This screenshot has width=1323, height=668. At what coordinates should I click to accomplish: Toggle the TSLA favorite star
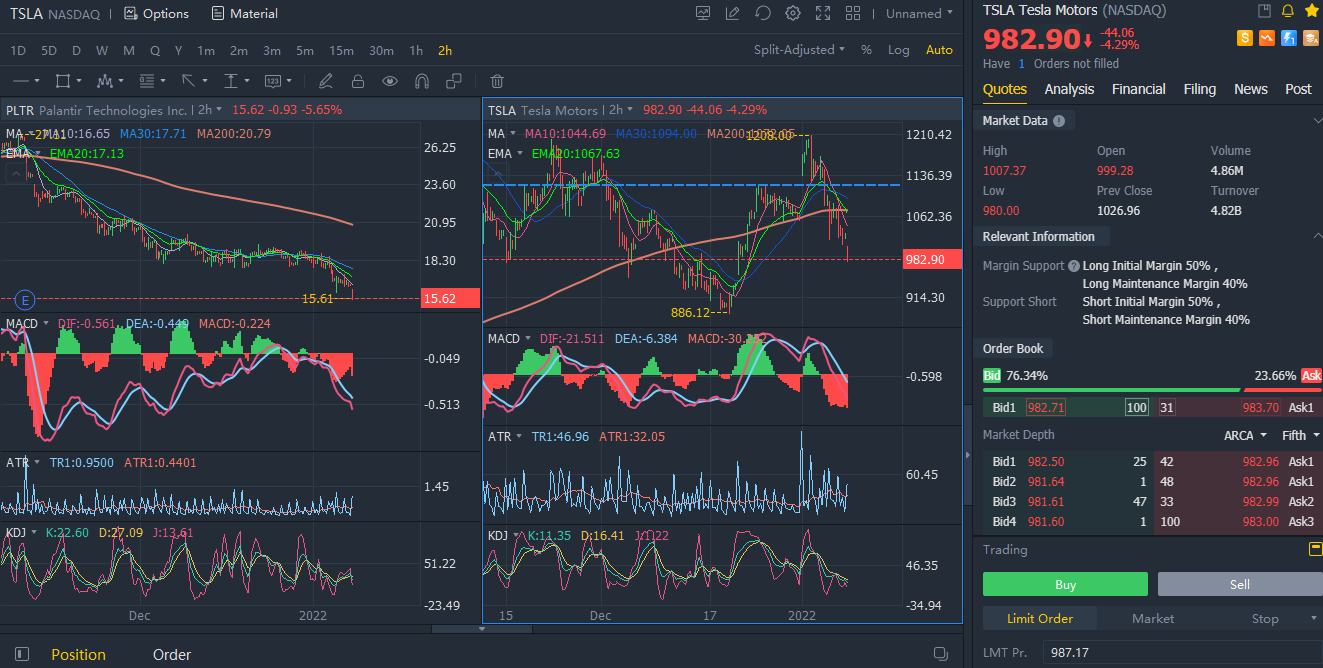click(x=1311, y=11)
